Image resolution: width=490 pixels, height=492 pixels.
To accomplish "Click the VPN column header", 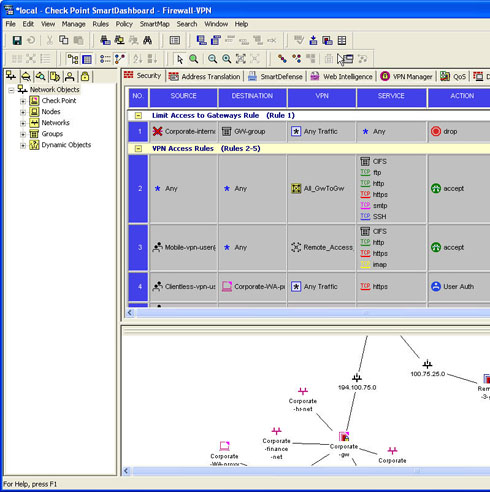I will tap(322, 98).
